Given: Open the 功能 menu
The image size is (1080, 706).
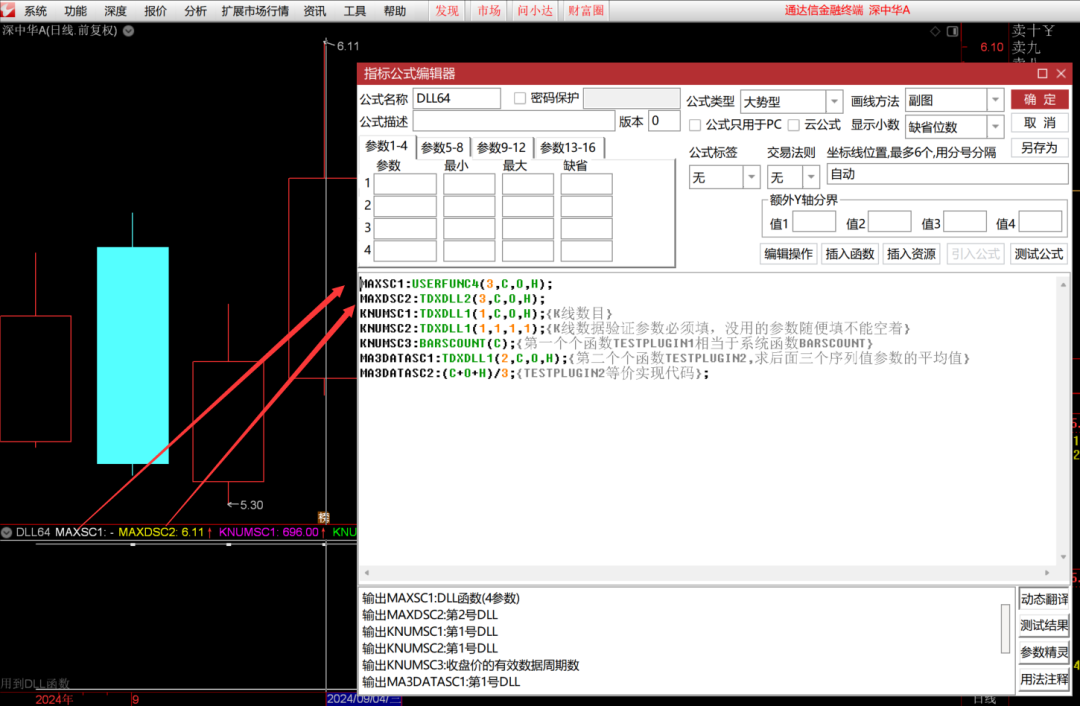Looking at the screenshot, I should point(75,10).
